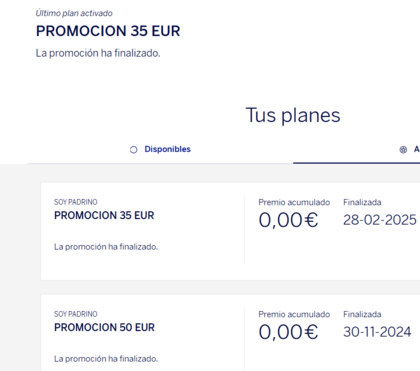The height and width of the screenshot is (371, 420).
Task: Open the PROMOCION 50 EUR card title
Action: 104,327
